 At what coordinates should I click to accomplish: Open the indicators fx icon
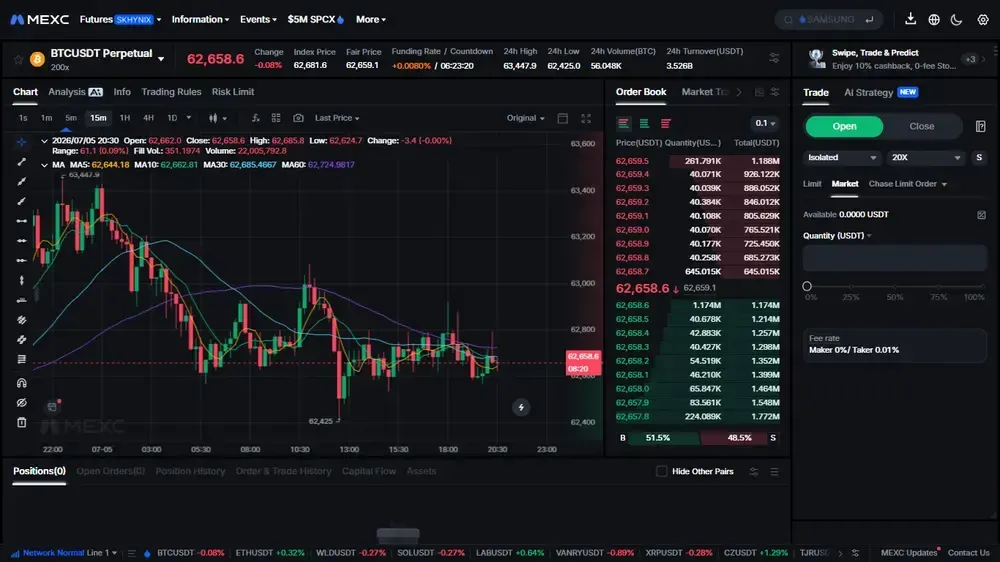click(x=255, y=118)
